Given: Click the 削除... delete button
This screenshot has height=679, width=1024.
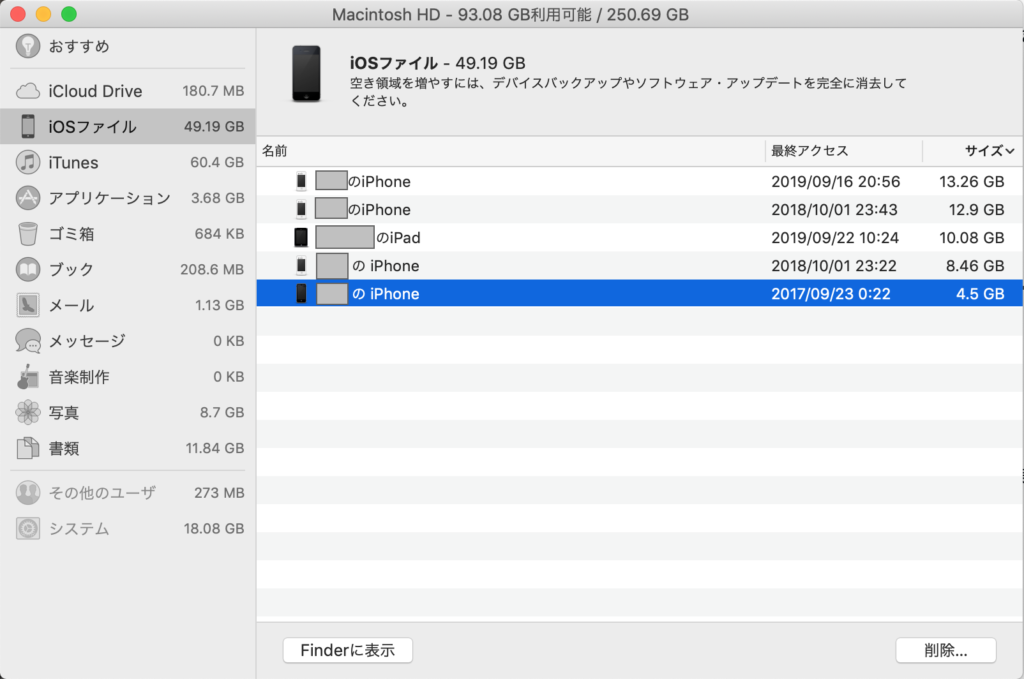Looking at the screenshot, I should [946, 650].
